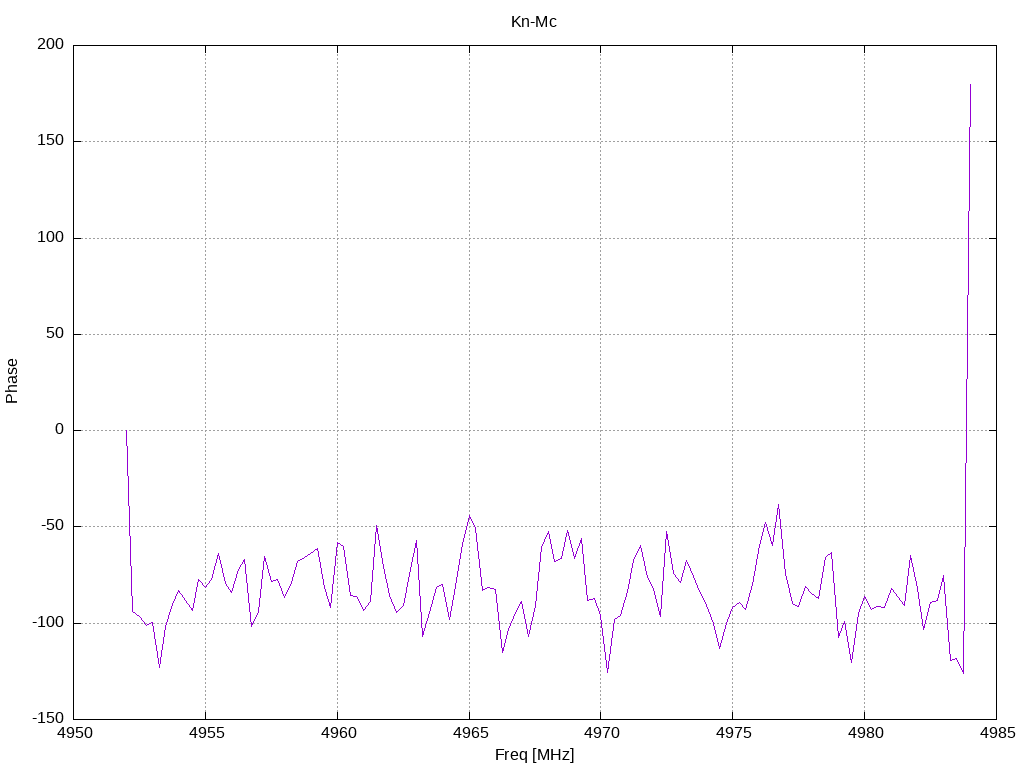
Task: Click the Freq [MHz] x-axis label
Action: pyautogui.click(x=534, y=755)
